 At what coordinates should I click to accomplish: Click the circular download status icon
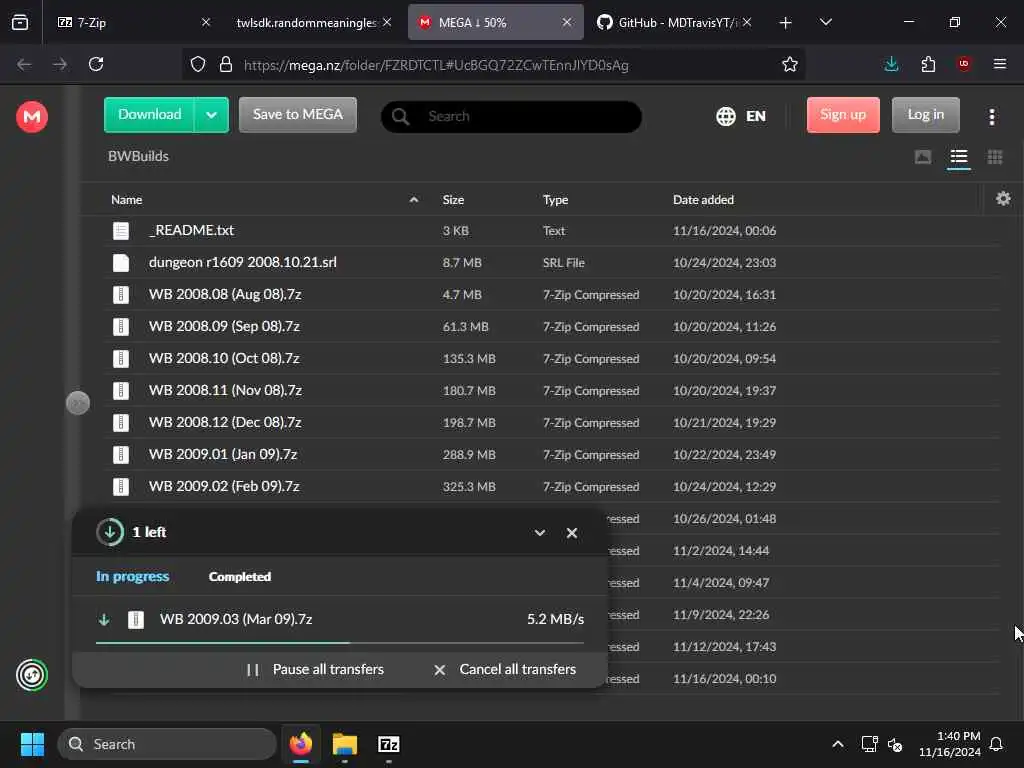tap(110, 532)
